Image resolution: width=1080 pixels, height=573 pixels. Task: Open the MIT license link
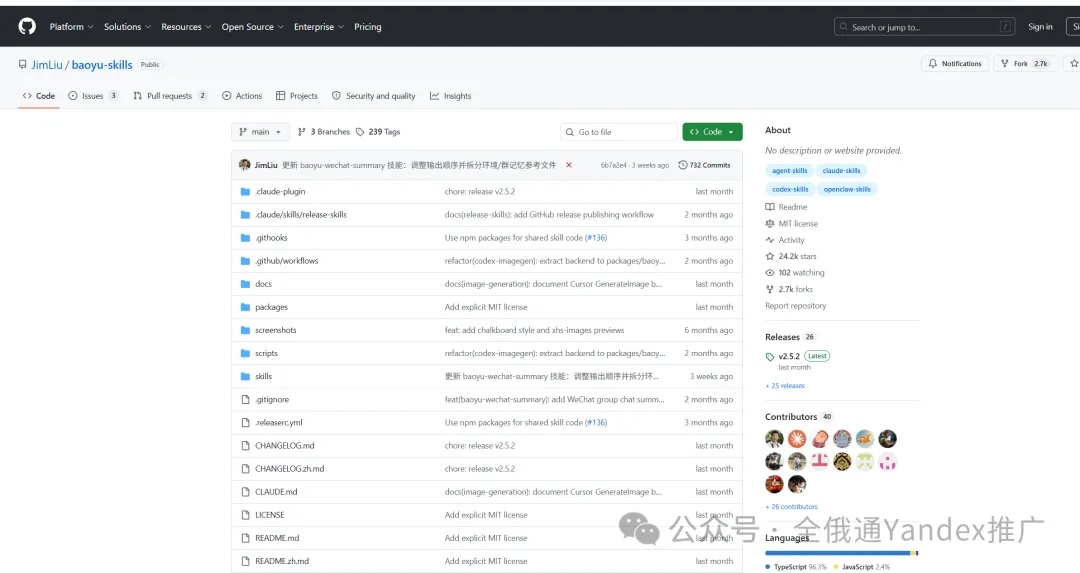791,224
